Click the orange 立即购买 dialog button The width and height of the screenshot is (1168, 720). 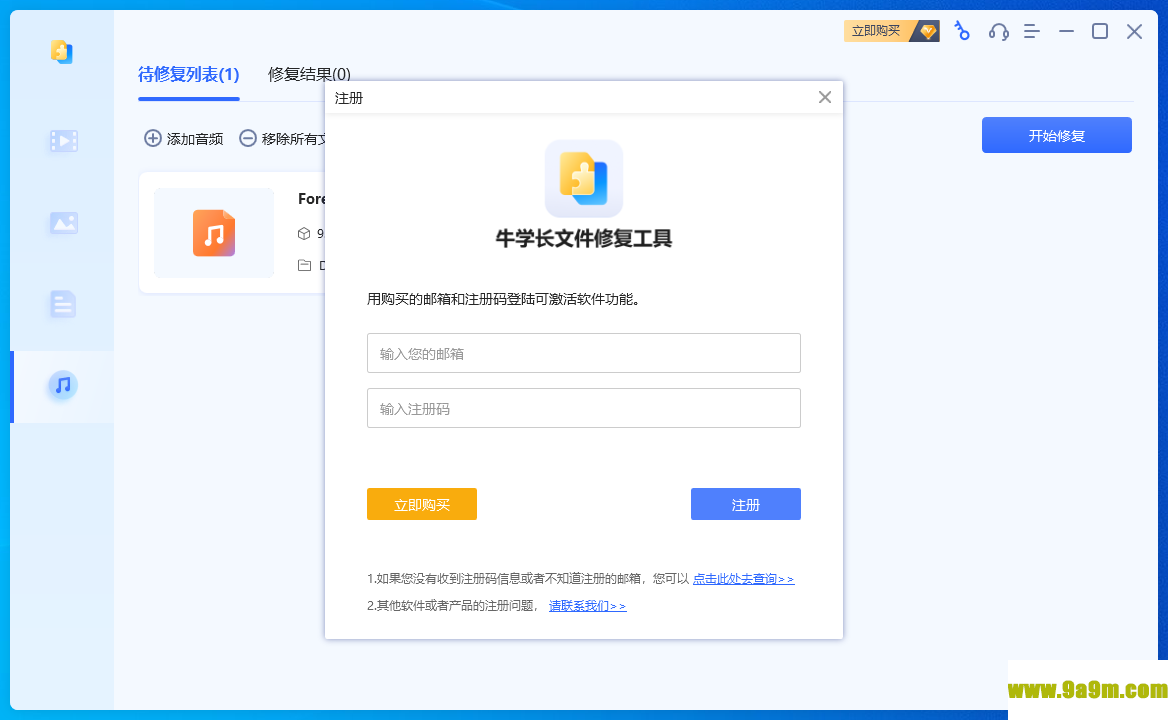(422, 504)
